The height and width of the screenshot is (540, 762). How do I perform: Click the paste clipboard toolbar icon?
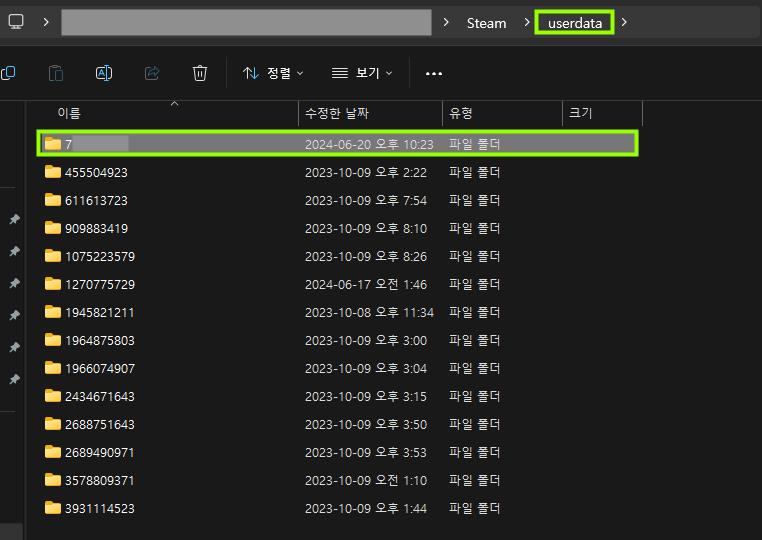coord(56,73)
